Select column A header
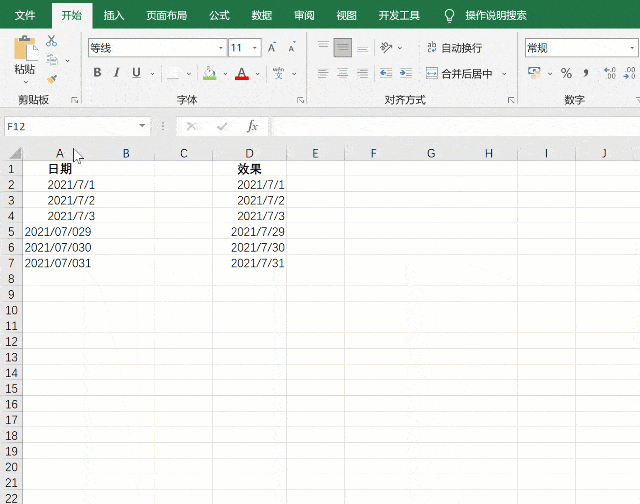 pos(60,153)
